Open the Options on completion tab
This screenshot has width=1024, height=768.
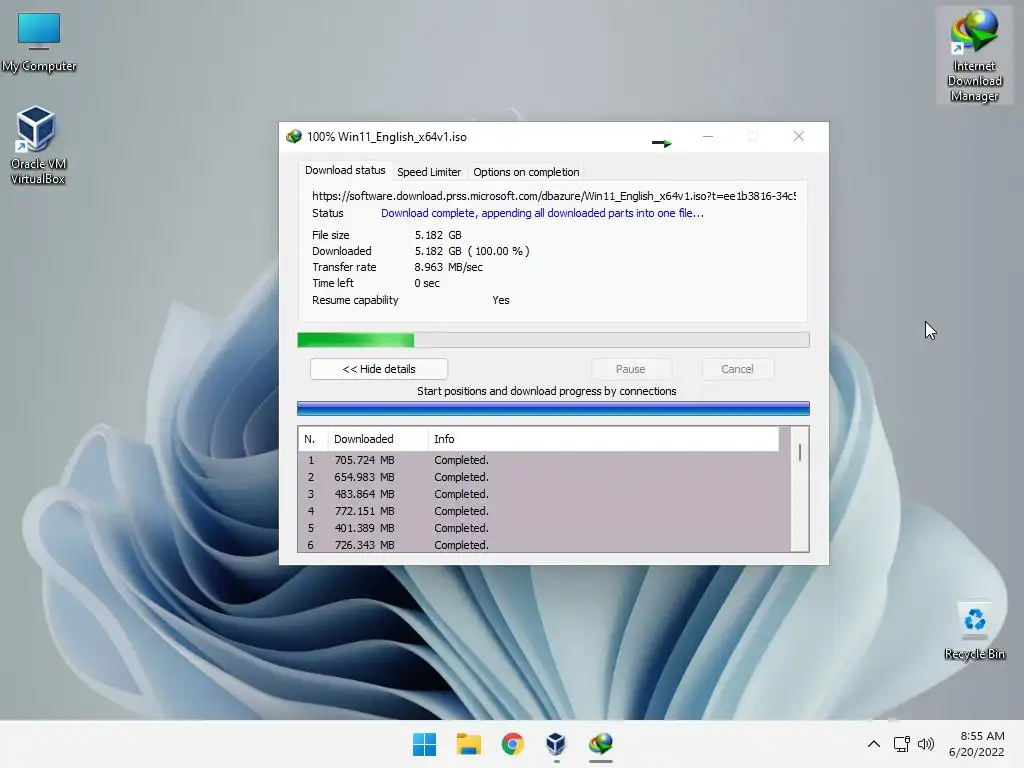[x=526, y=172]
